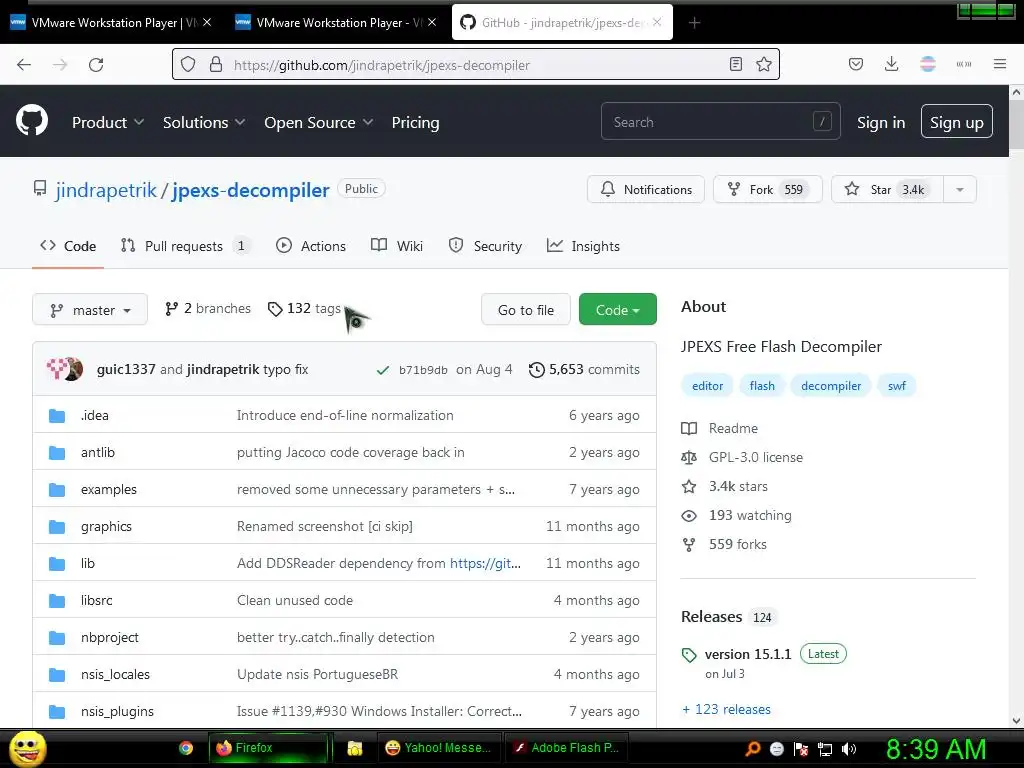Open Chrome from the taskbar
Viewport: 1024px width, 768px height.
pos(186,748)
